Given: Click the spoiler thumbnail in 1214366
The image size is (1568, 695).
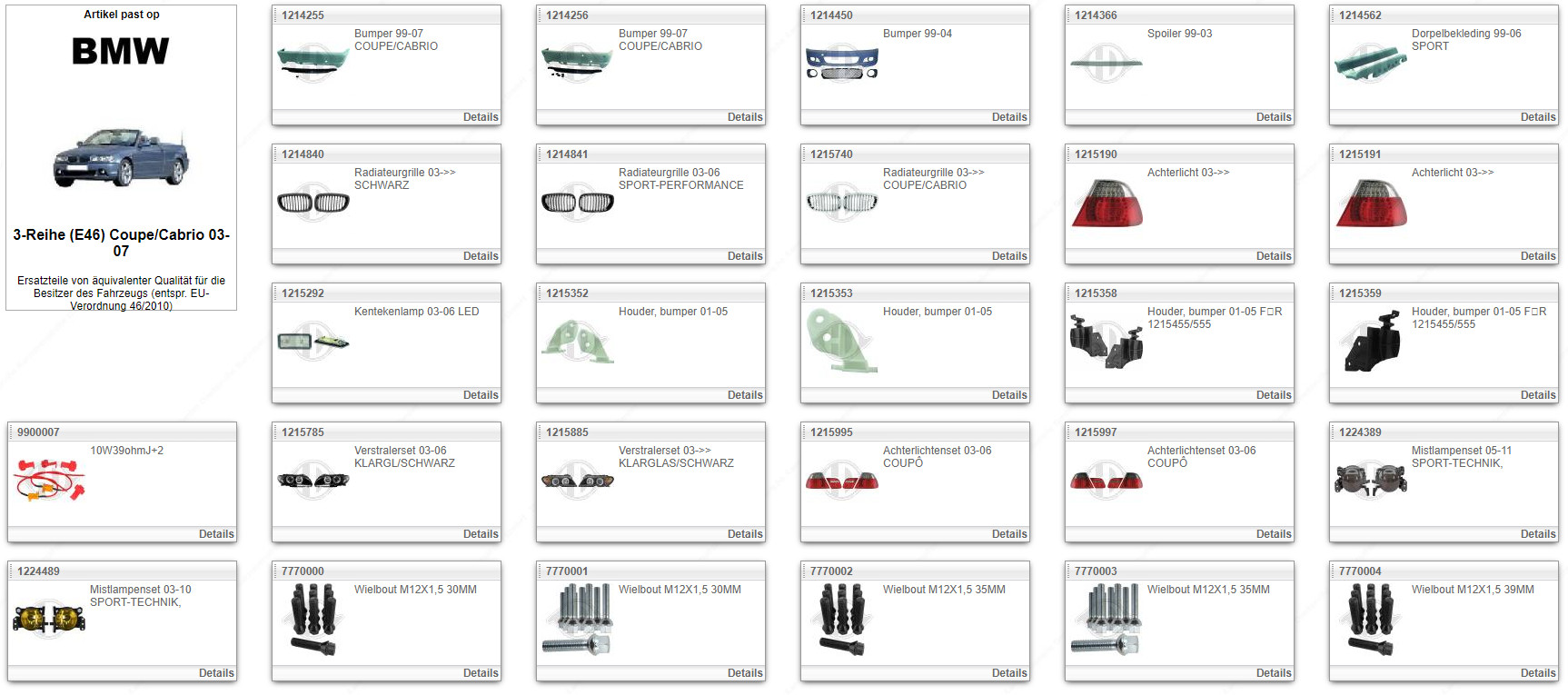Looking at the screenshot, I should click(x=1107, y=63).
